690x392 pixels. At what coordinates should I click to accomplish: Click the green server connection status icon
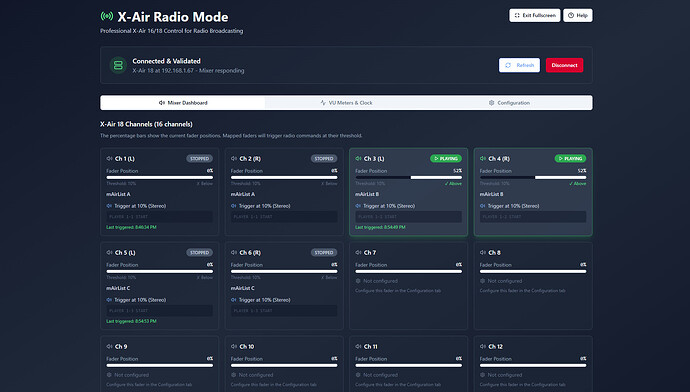coord(118,65)
